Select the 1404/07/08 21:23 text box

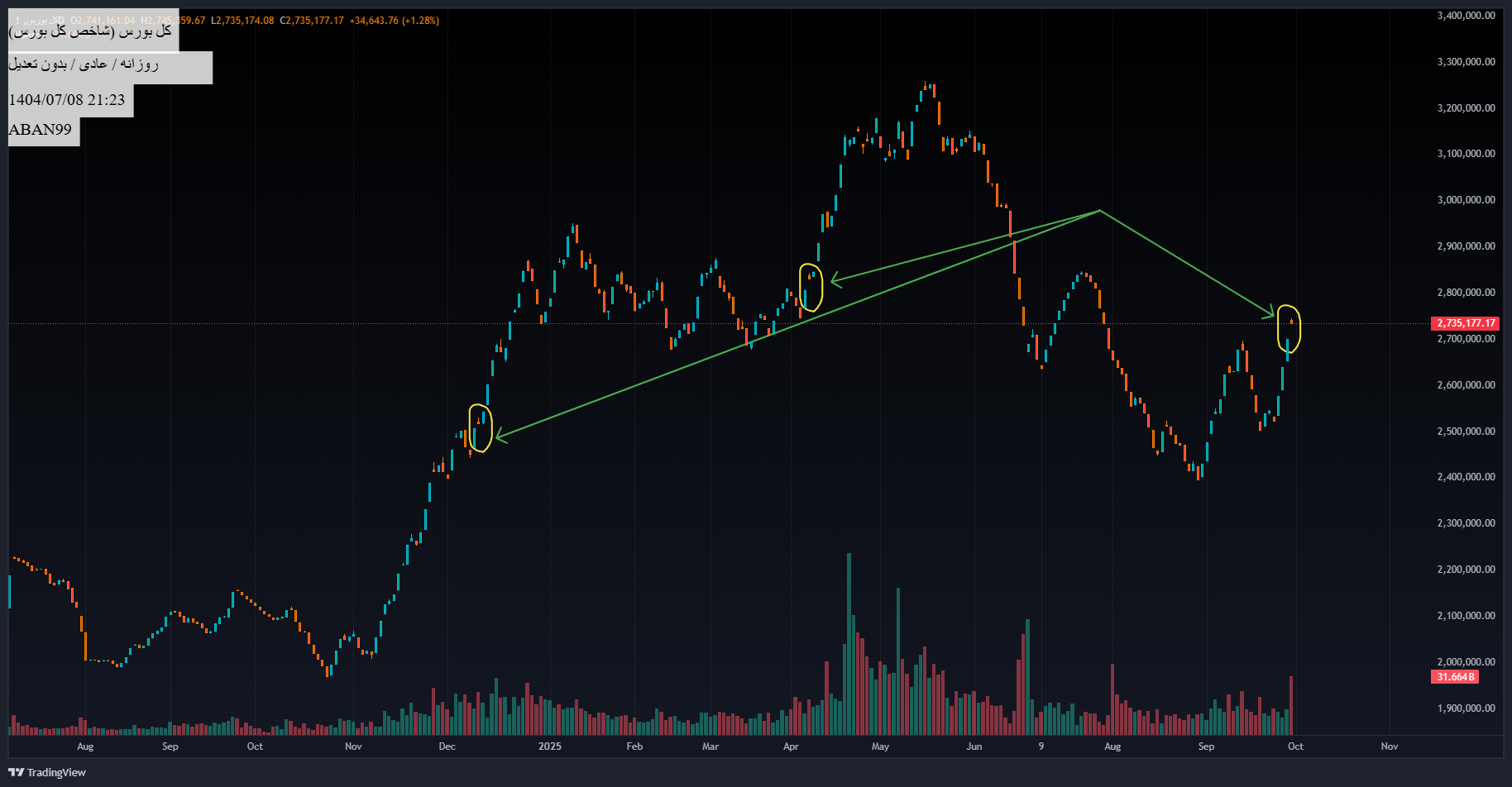(67, 100)
